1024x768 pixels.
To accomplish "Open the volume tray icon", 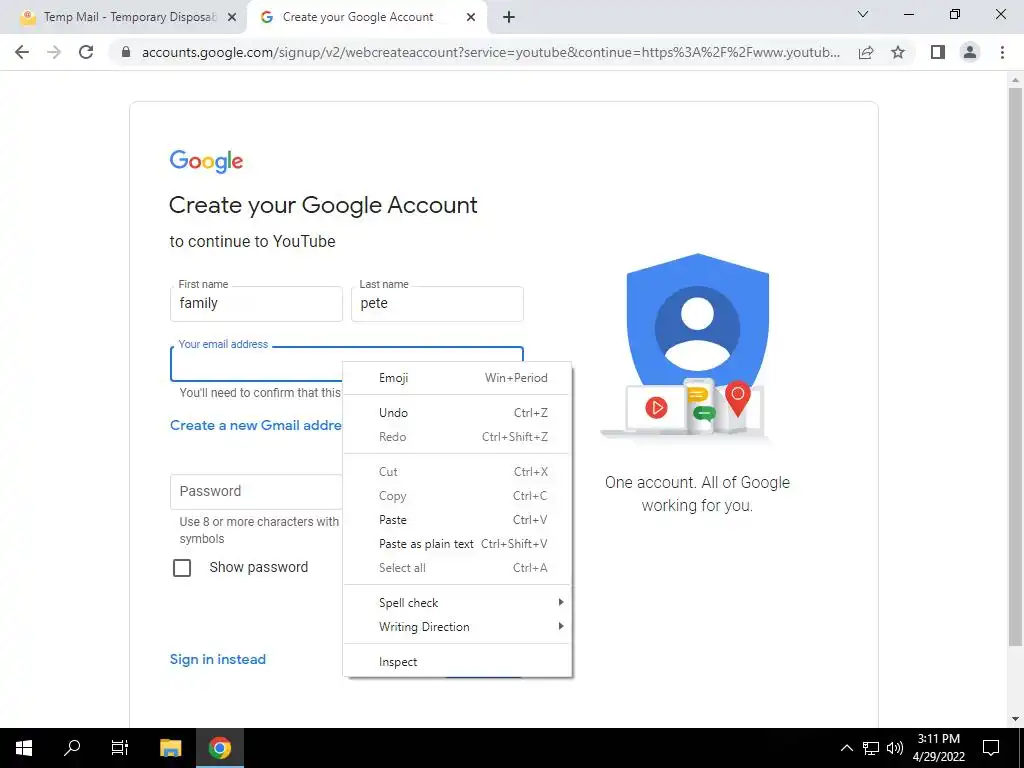I will [x=895, y=748].
